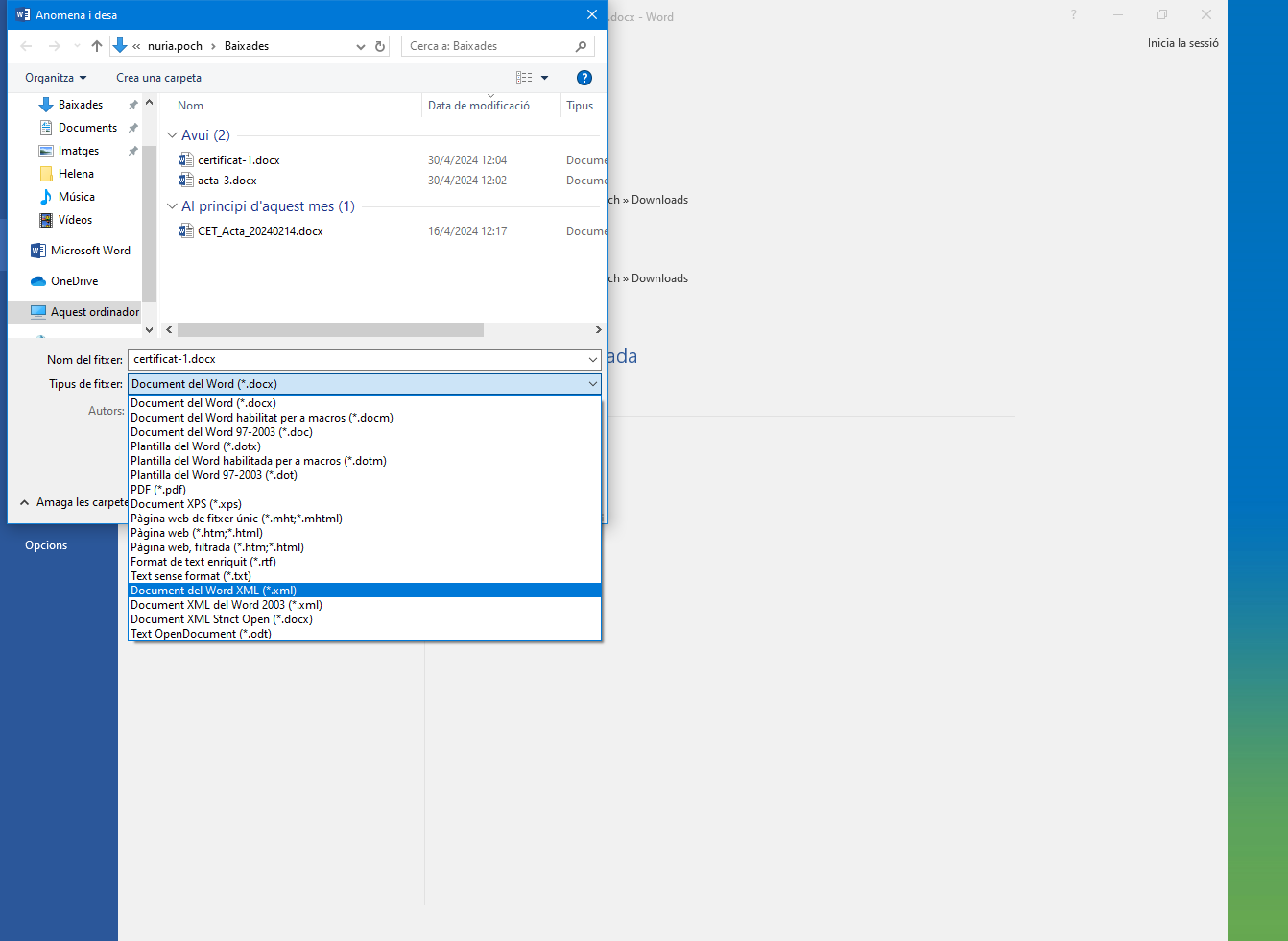
Task: Click the search magnifier icon
Action: (581, 46)
